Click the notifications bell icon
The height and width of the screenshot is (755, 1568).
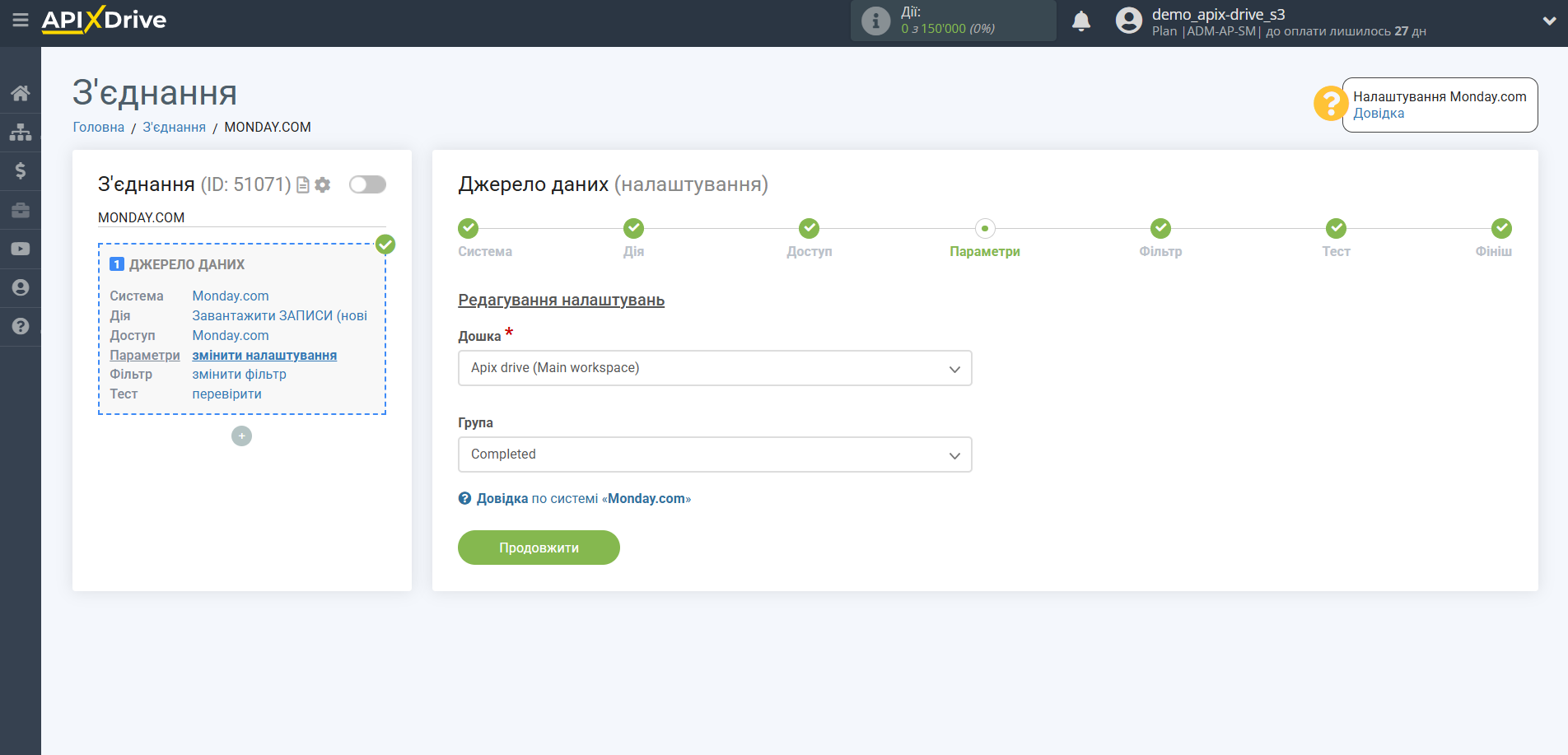[x=1081, y=21]
